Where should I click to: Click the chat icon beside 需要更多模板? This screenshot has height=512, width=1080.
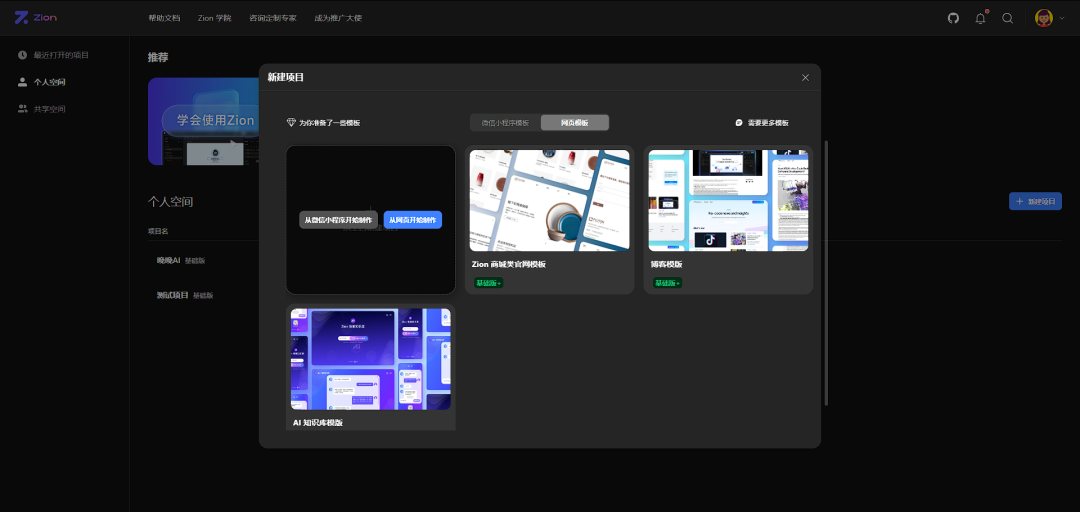pos(739,123)
